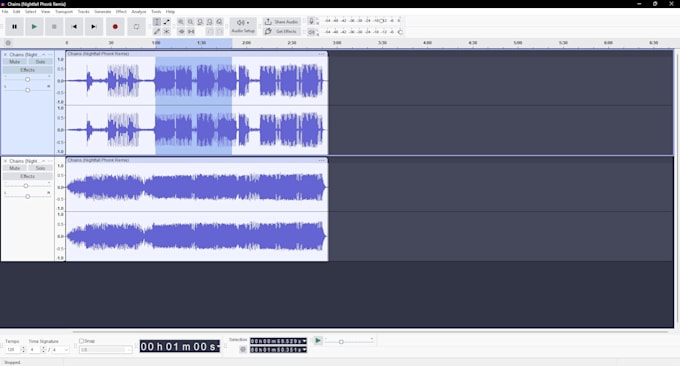Choose the Draw (pencil) tool

157,32
